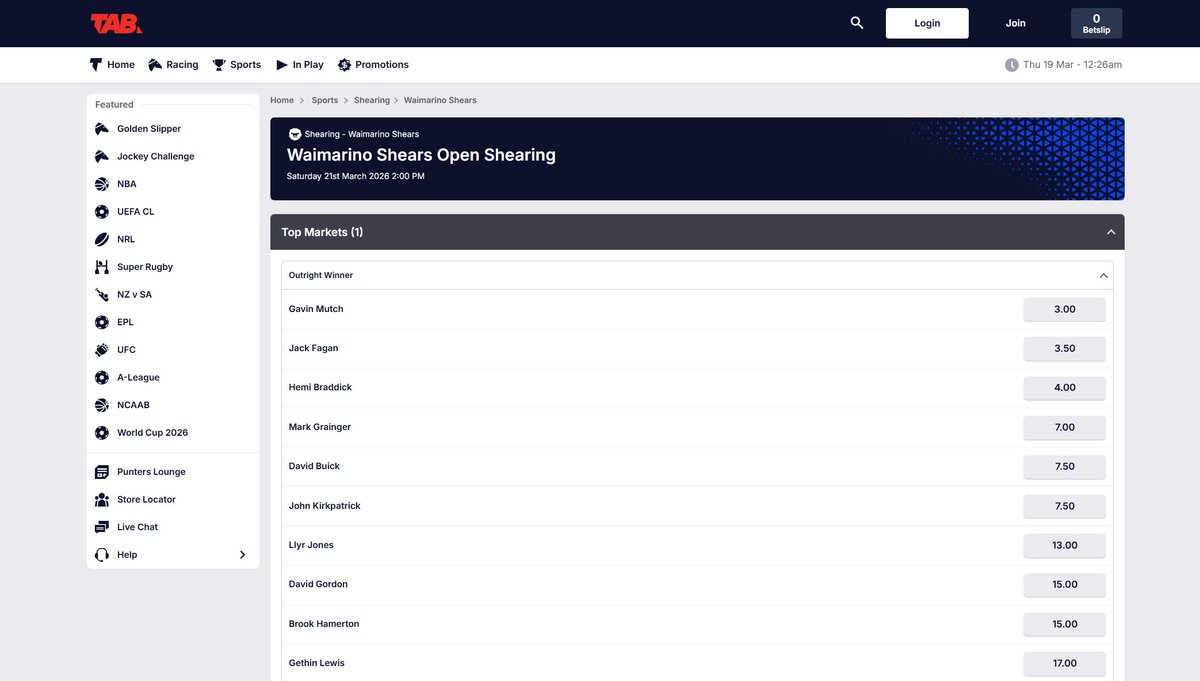Viewport: 1200px width, 681px height.
Task: Click the Racing horse icon in navbar
Action: pos(155,65)
